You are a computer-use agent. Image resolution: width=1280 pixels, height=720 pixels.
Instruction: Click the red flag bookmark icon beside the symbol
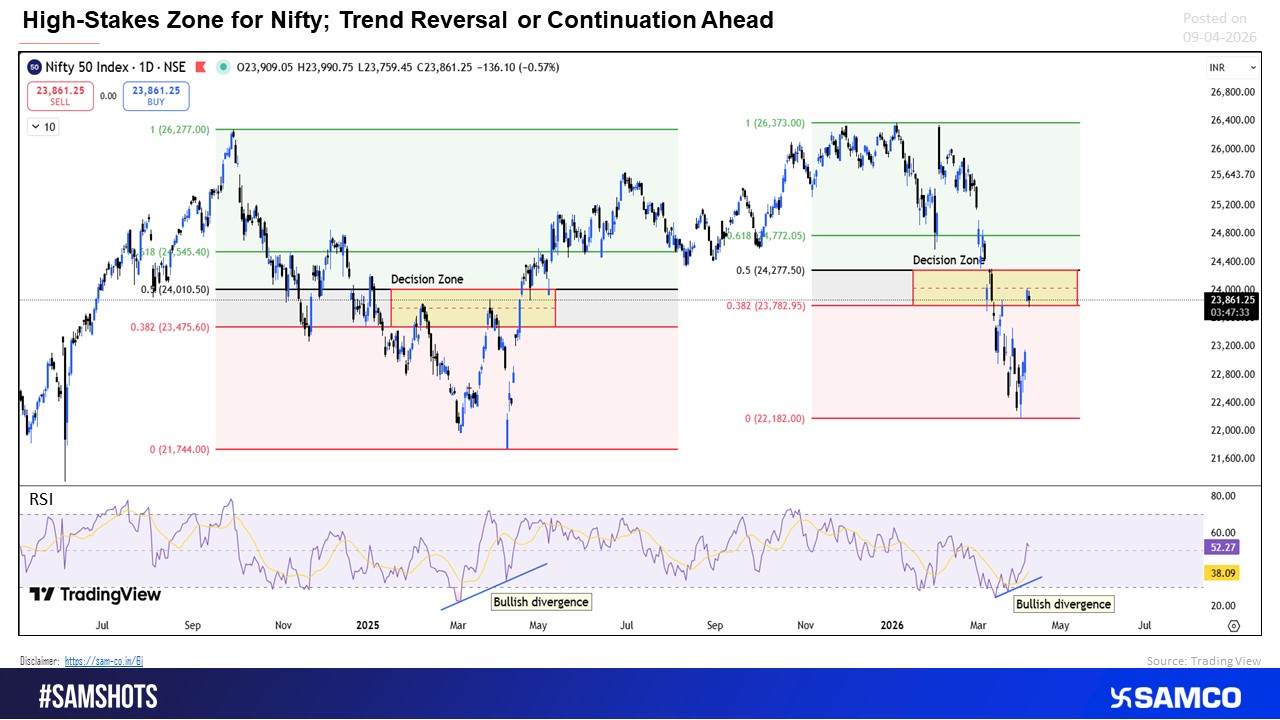coord(202,67)
